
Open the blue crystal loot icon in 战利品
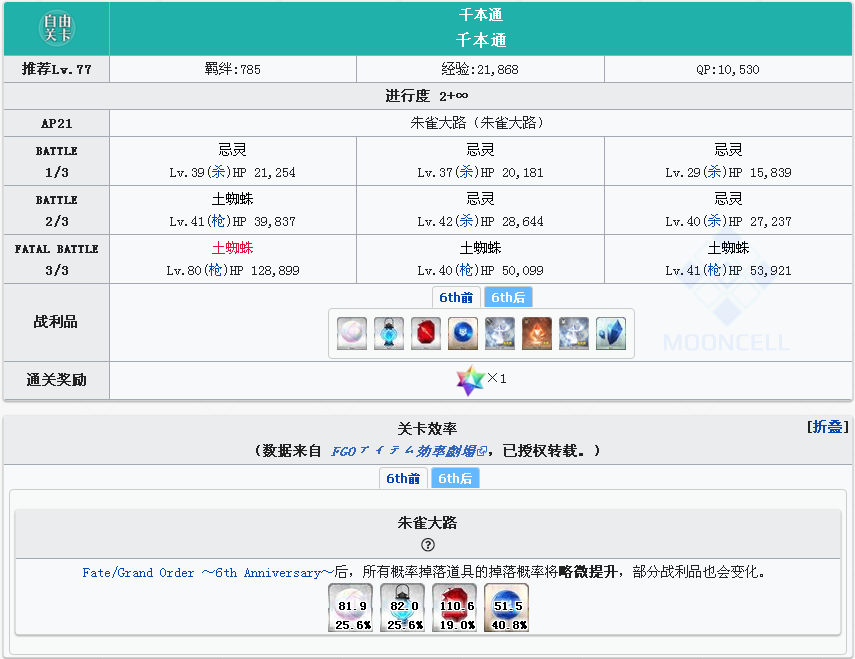pyautogui.click(x=611, y=333)
